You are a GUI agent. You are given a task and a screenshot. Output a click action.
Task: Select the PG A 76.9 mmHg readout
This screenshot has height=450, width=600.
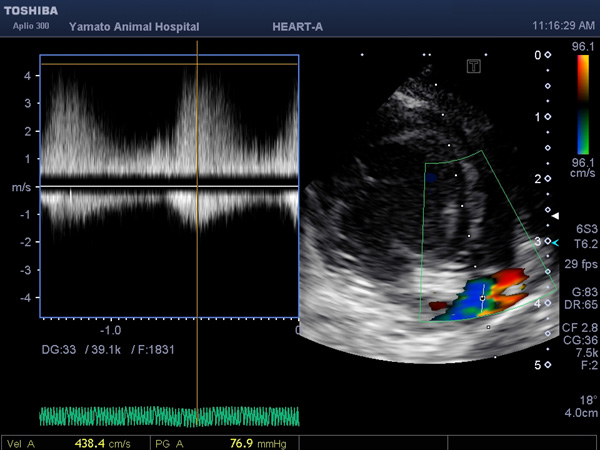(x=221, y=444)
